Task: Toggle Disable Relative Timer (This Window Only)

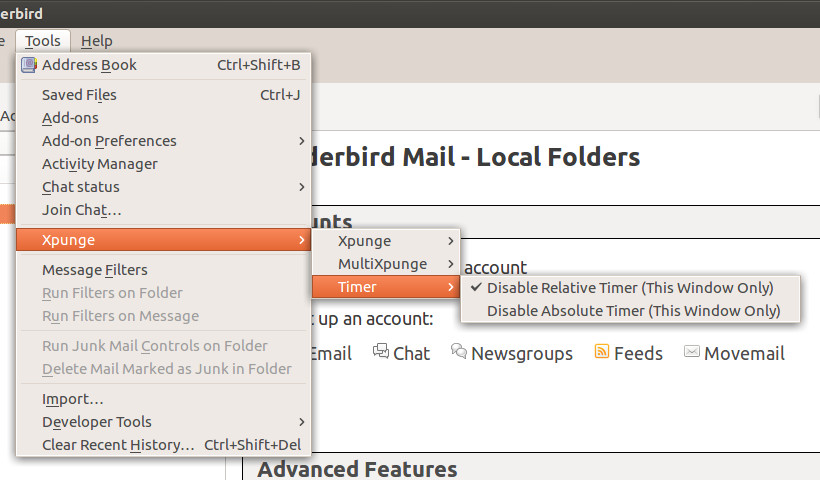Action: (630, 288)
